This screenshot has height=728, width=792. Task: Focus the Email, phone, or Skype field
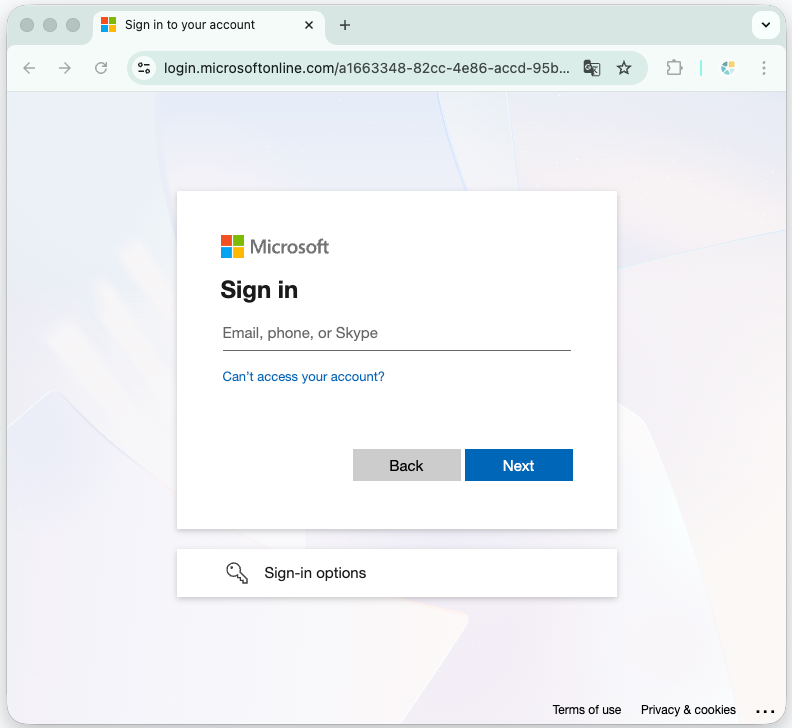click(396, 333)
